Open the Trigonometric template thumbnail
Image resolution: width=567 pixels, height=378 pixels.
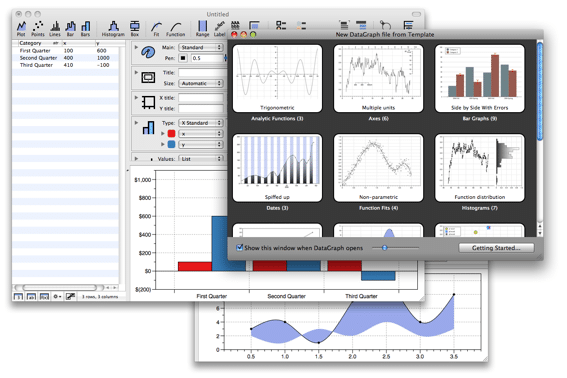coord(277,78)
